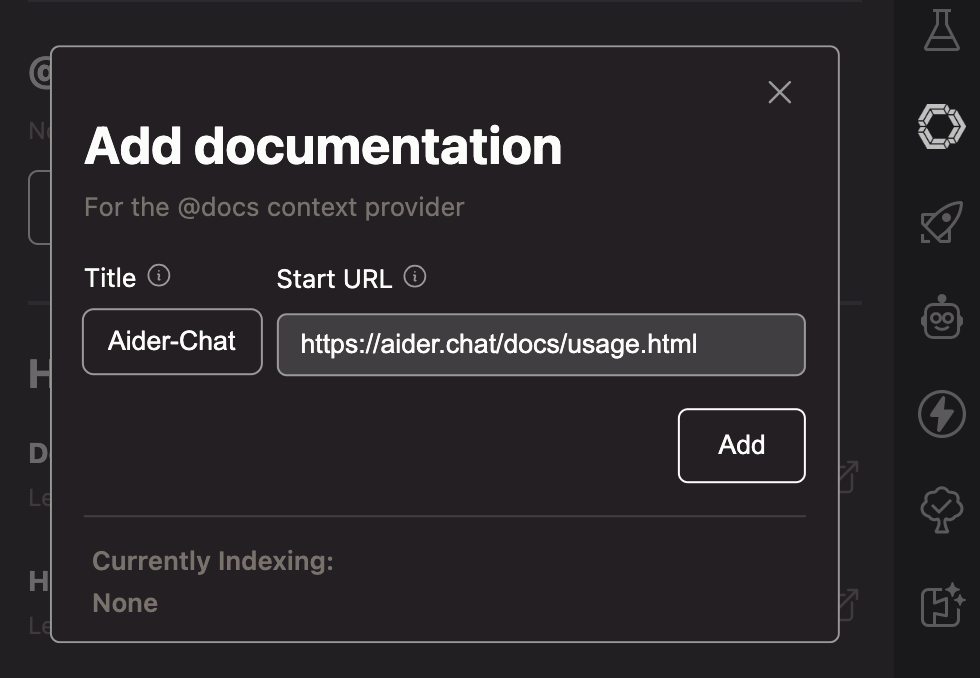Image resolution: width=980 pixels, height=678 pixels.
Task: Focus the Aider-Chat title field
Action: 172,342
